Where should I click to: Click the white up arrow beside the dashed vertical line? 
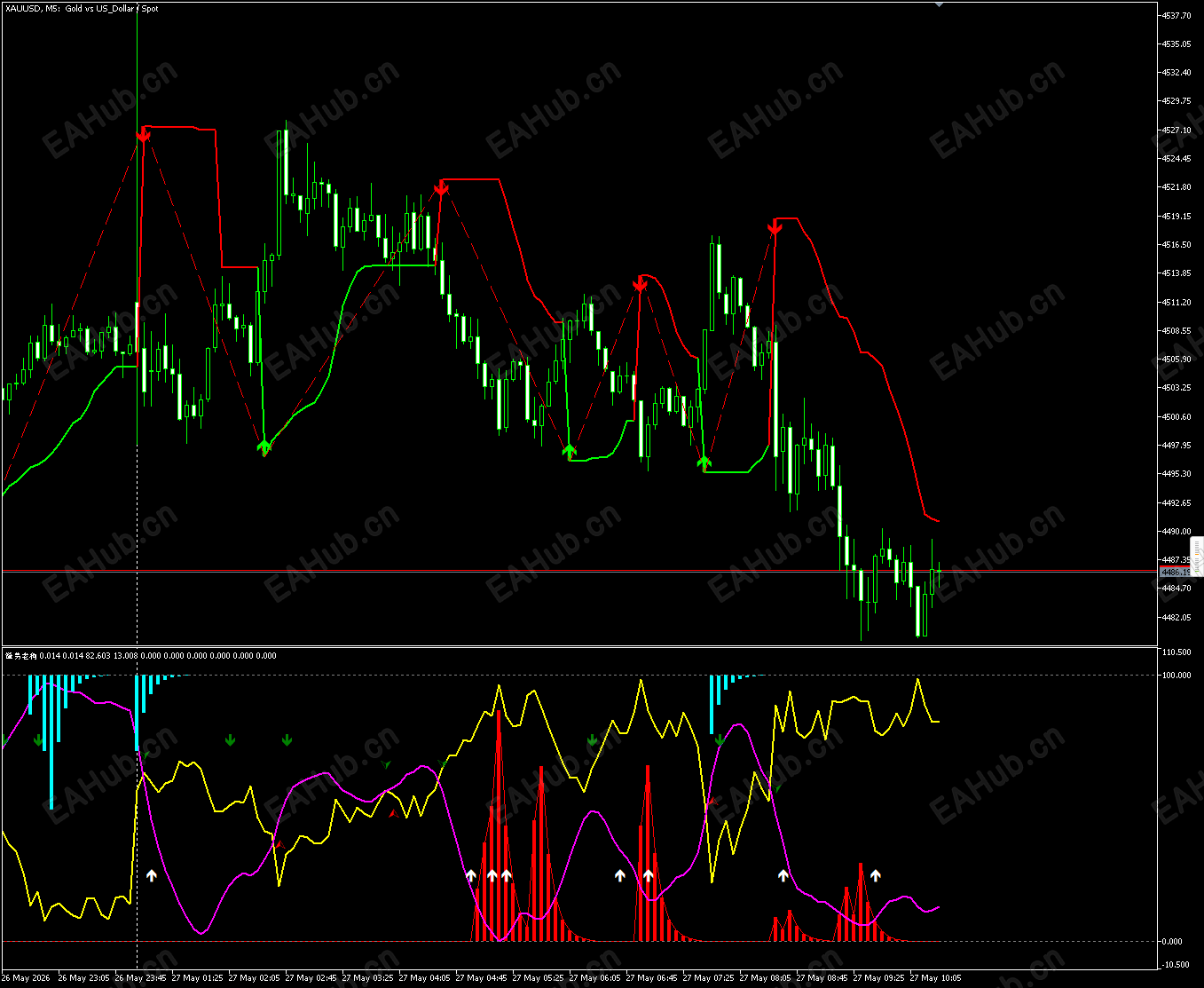coord(151,875)
